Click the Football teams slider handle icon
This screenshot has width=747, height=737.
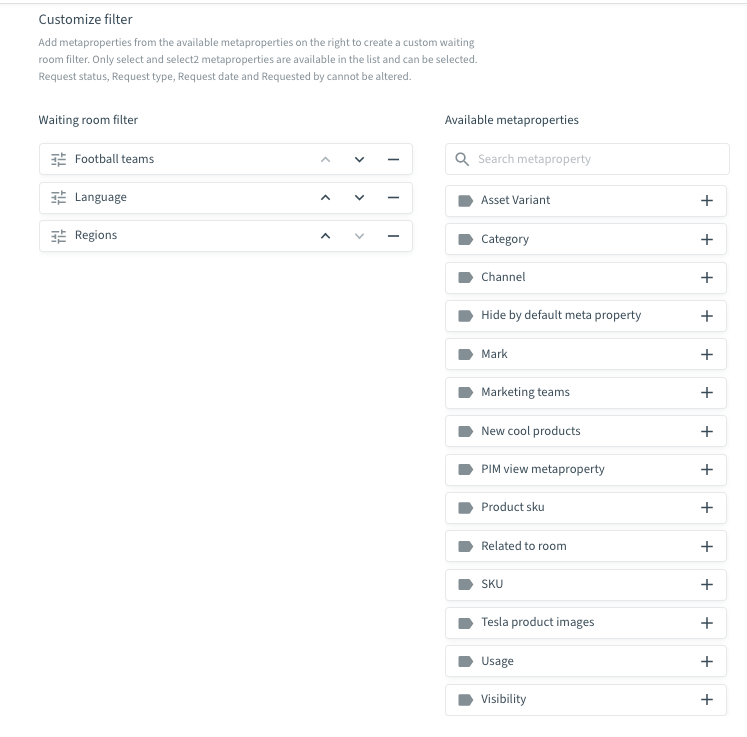click(59, 160)
